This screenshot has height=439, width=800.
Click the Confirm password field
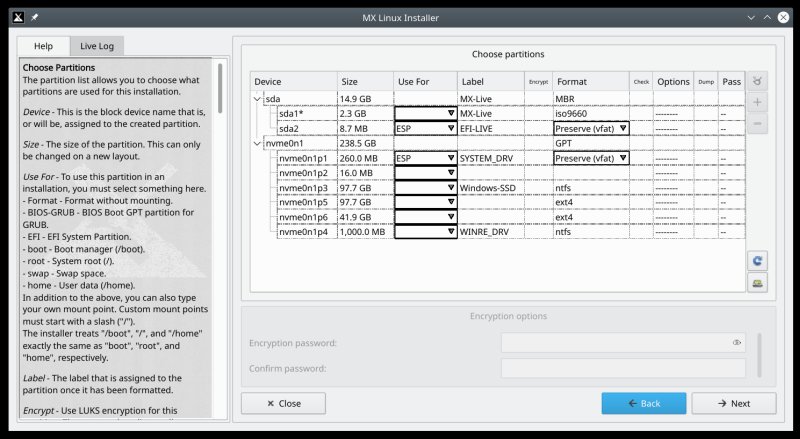click(623, 368)
